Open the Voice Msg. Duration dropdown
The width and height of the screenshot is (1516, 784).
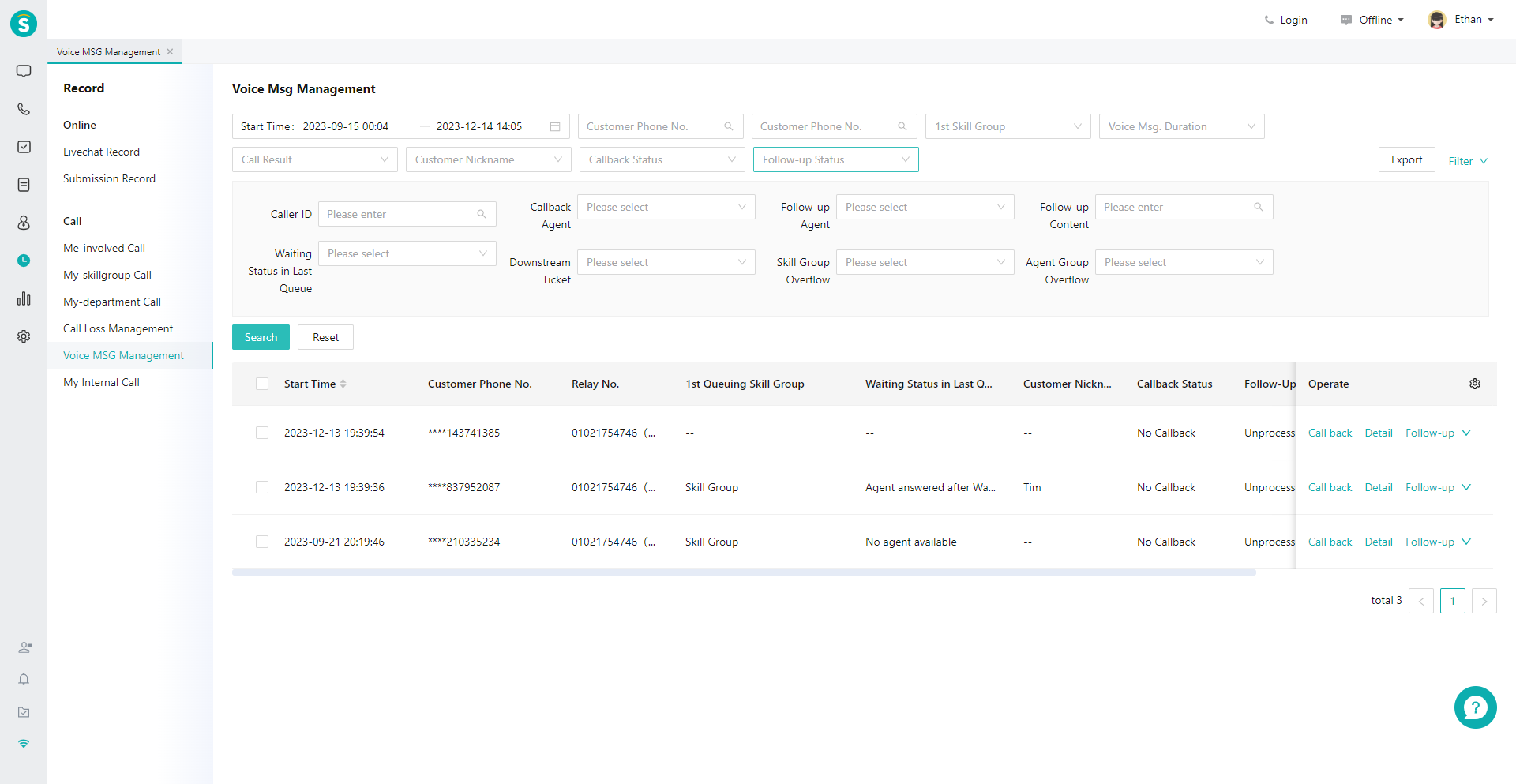(x=1182, y=126)
